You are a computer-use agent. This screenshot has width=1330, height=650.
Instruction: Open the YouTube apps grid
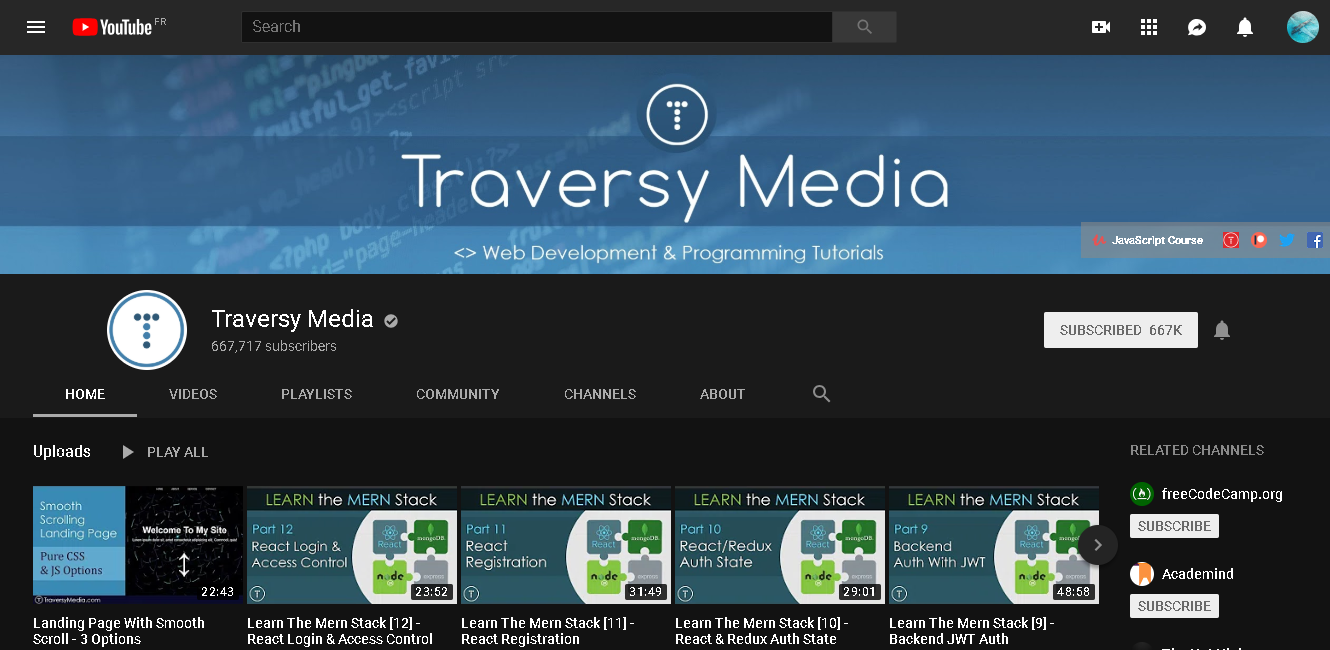(1149, 27)
